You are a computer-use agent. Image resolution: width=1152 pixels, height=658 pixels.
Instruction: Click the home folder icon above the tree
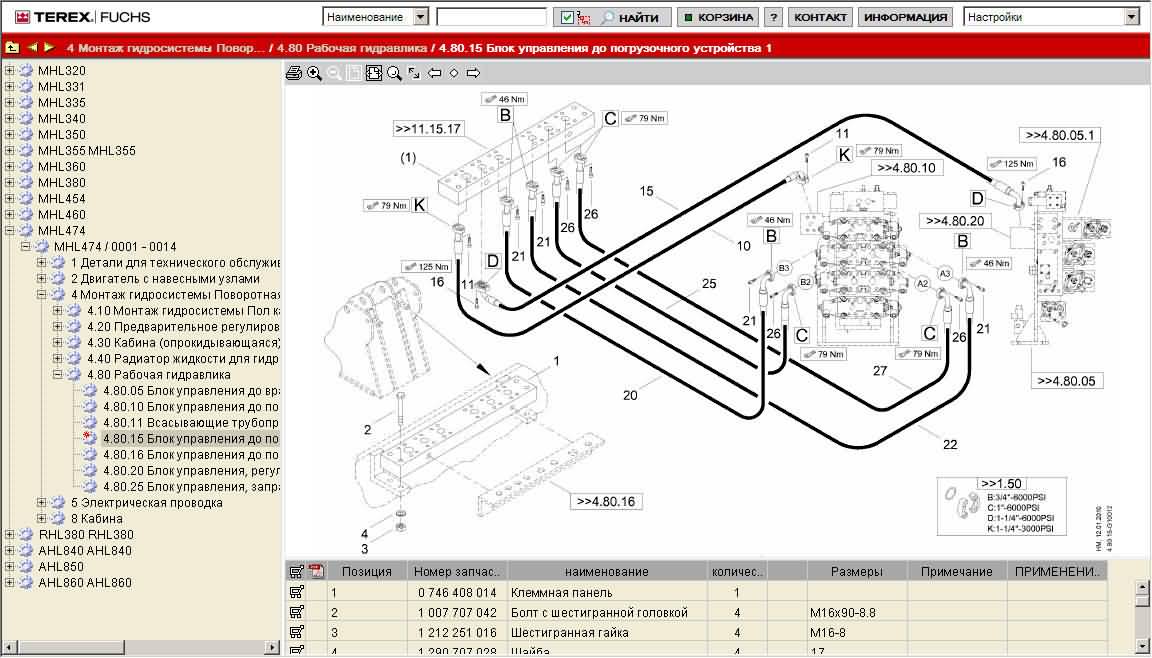click(x=12, y=45)
